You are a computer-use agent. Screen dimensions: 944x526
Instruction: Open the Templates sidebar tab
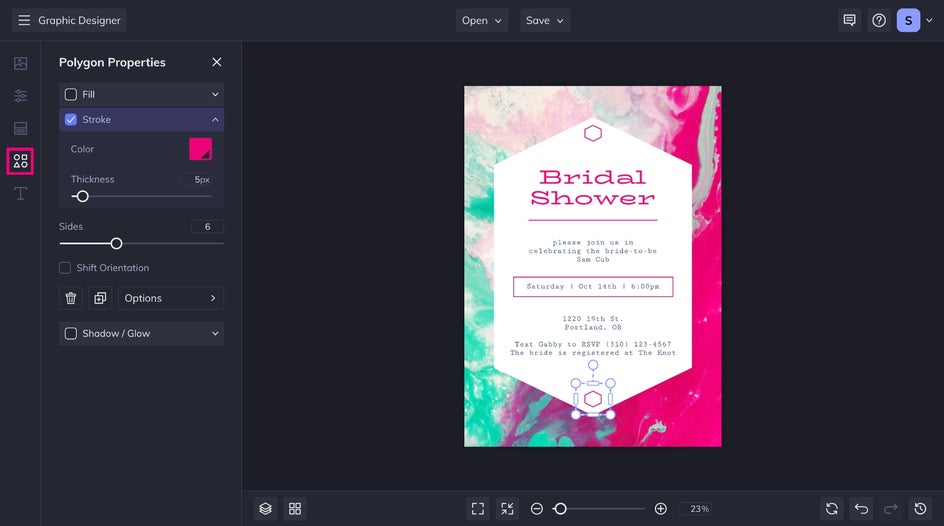coord(20,128)
